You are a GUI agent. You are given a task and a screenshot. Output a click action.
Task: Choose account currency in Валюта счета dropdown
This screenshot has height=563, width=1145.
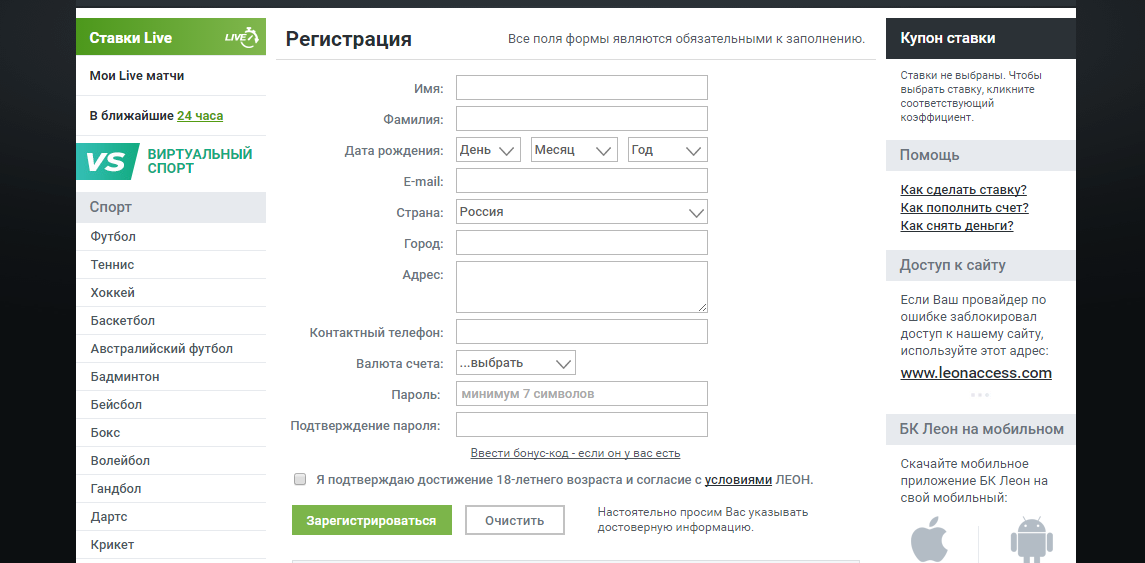(516, 363)
